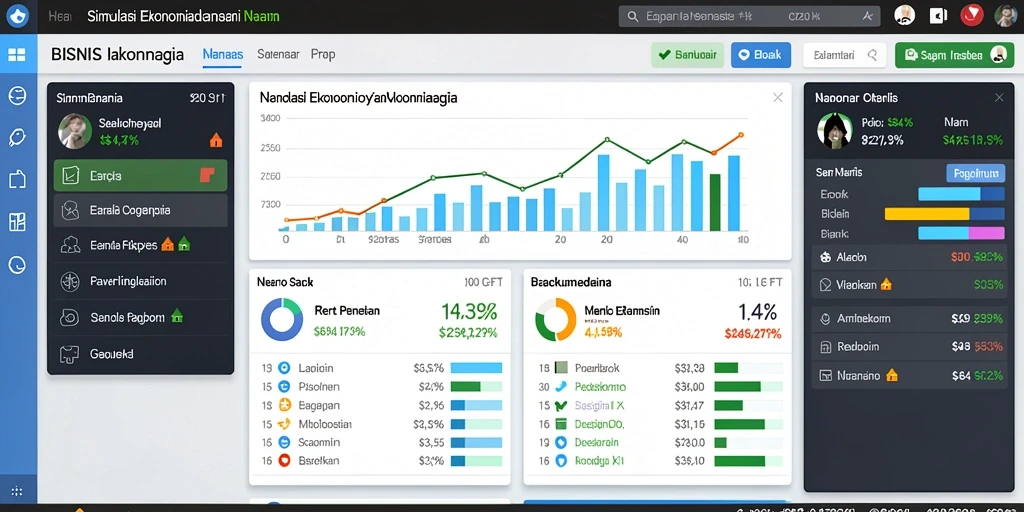Toggle the green checkmark Banuoair button
1024x512 pixels.
coord(688,56)
